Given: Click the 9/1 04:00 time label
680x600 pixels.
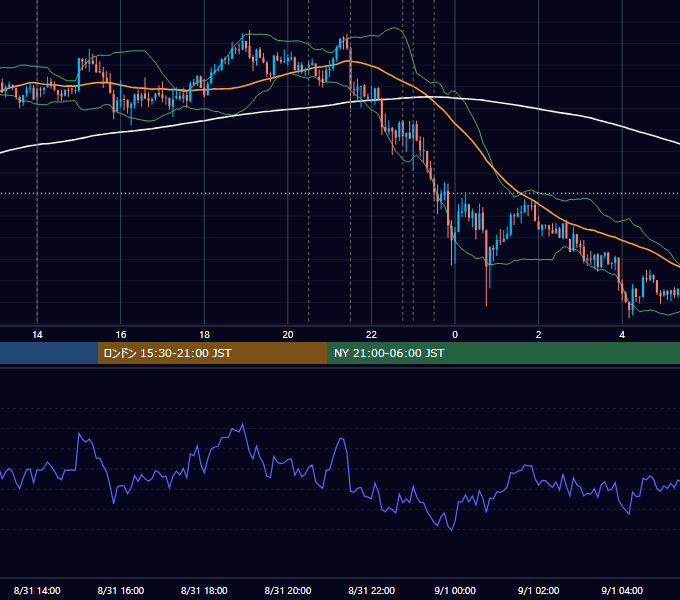Looking at the screenshot, I should click(622, 590).
